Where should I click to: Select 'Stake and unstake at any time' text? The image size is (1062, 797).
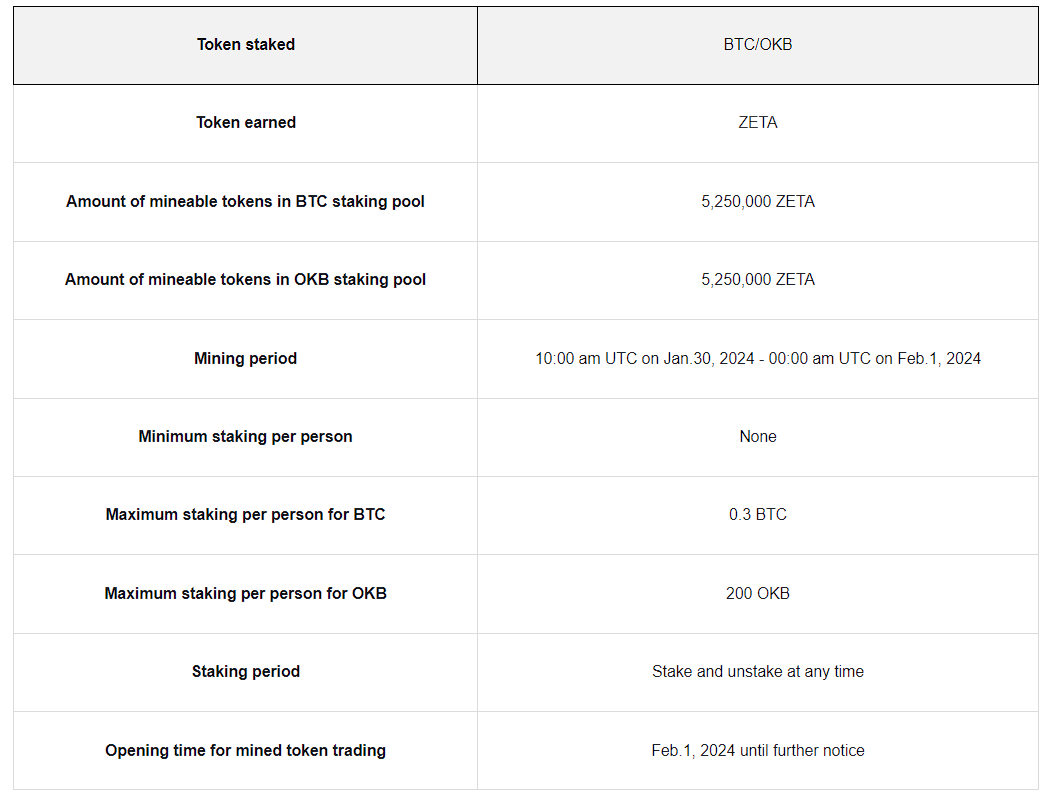[757, 671]
